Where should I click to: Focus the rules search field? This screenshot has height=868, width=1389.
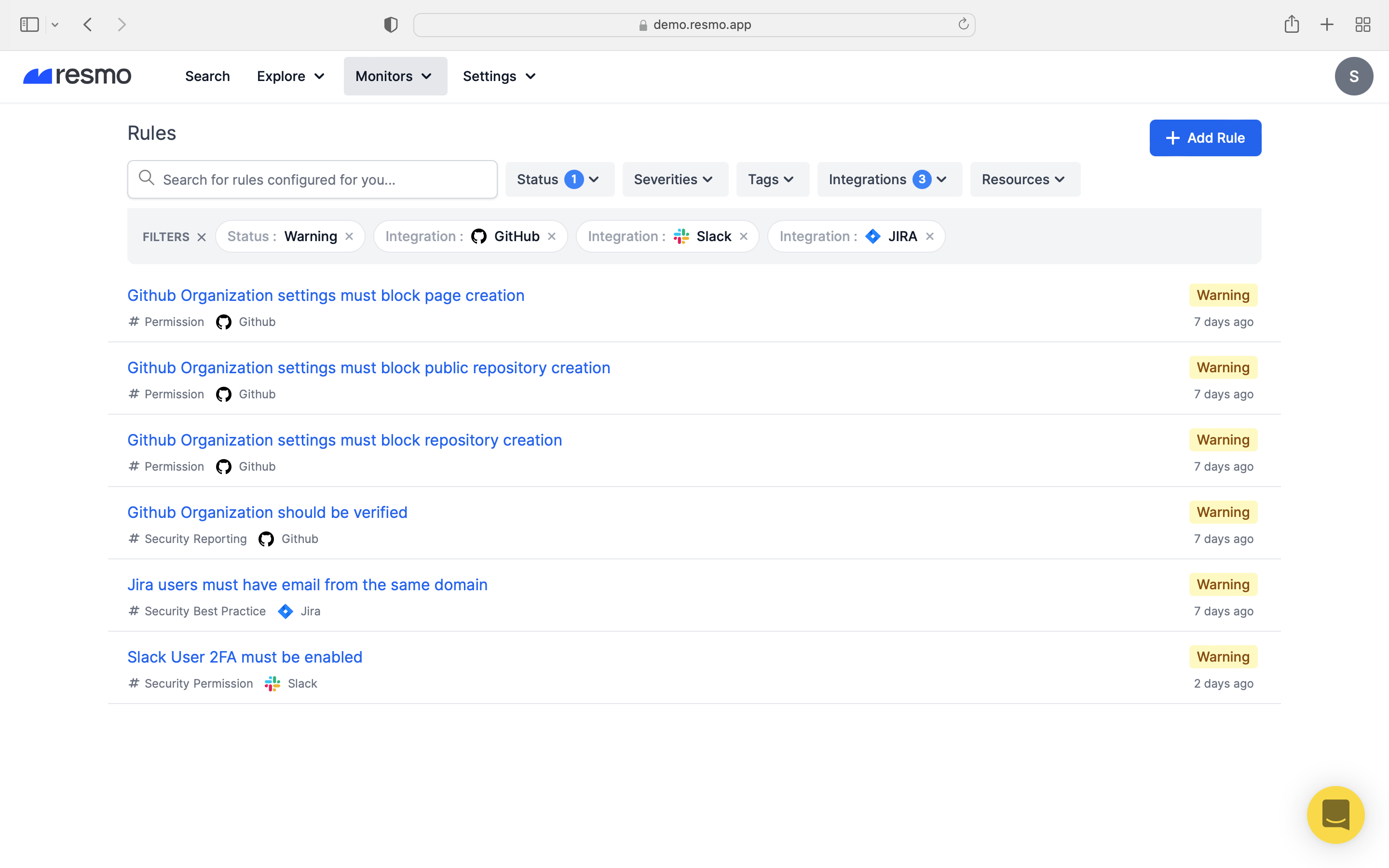(312, 179)
